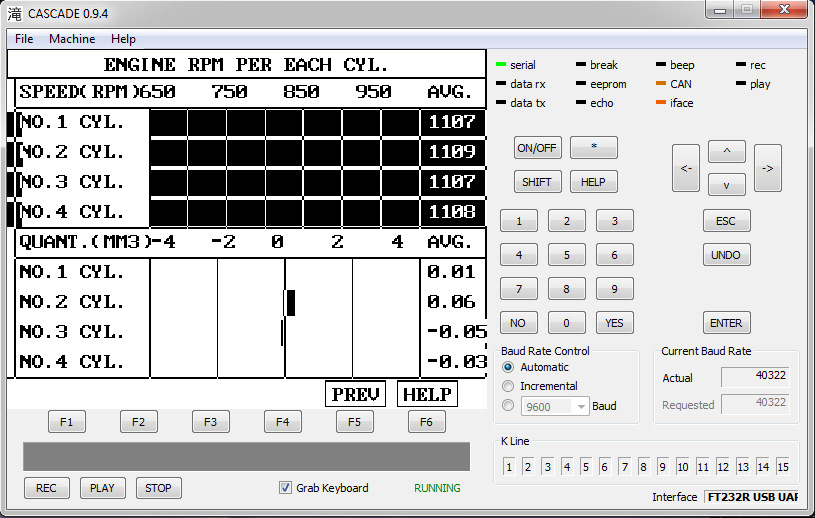
Task: Select the Incremental baud rate option
Action: [509, 386]
